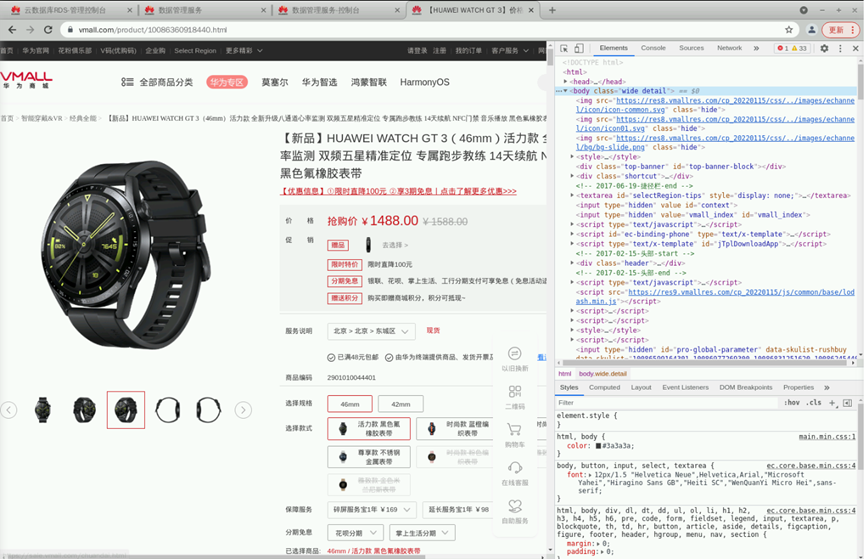Switch to 云数据库RDS-管理控制台 browser tab
The width and height of the screenshot is (865, 559).
(x=71, y=10)
